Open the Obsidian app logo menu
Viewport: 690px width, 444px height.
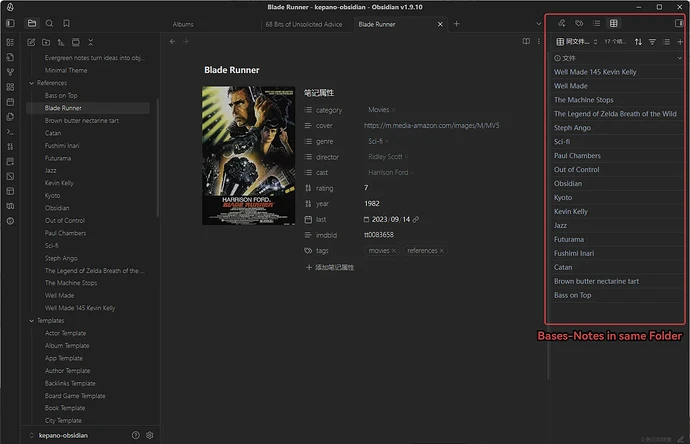pos(10,7)
